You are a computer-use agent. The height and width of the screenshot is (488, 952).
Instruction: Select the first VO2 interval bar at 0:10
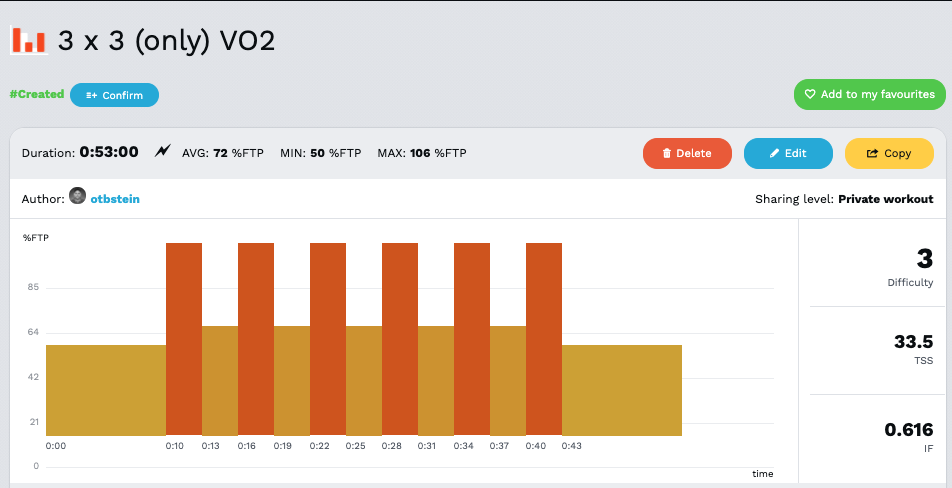tap(184, 338)
